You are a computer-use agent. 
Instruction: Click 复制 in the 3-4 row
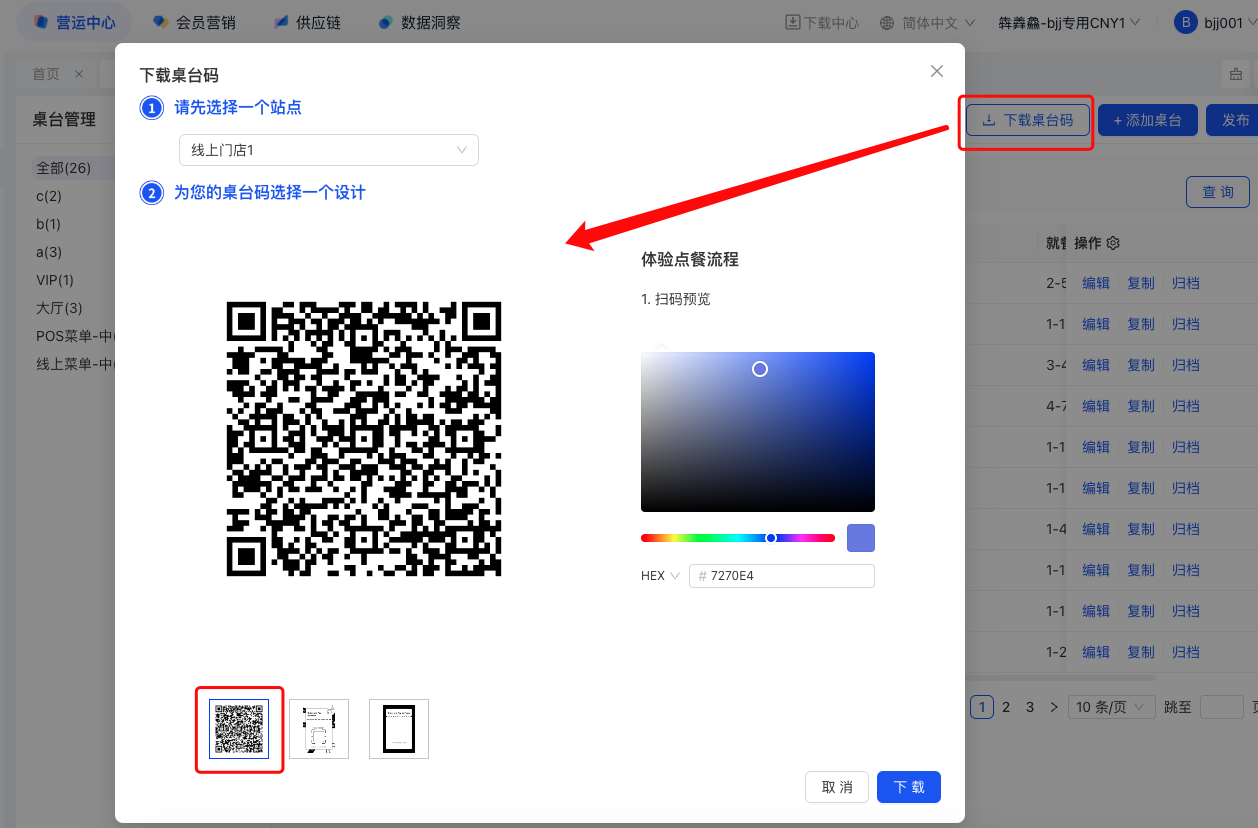coord(1141,365)
